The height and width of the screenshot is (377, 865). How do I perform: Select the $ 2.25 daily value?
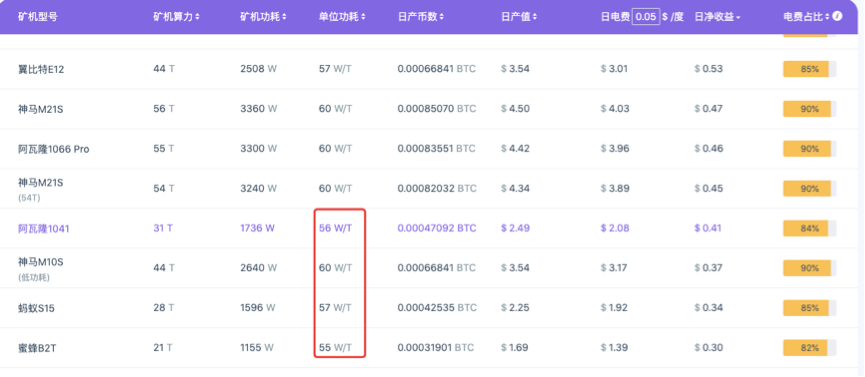(515, 308)
